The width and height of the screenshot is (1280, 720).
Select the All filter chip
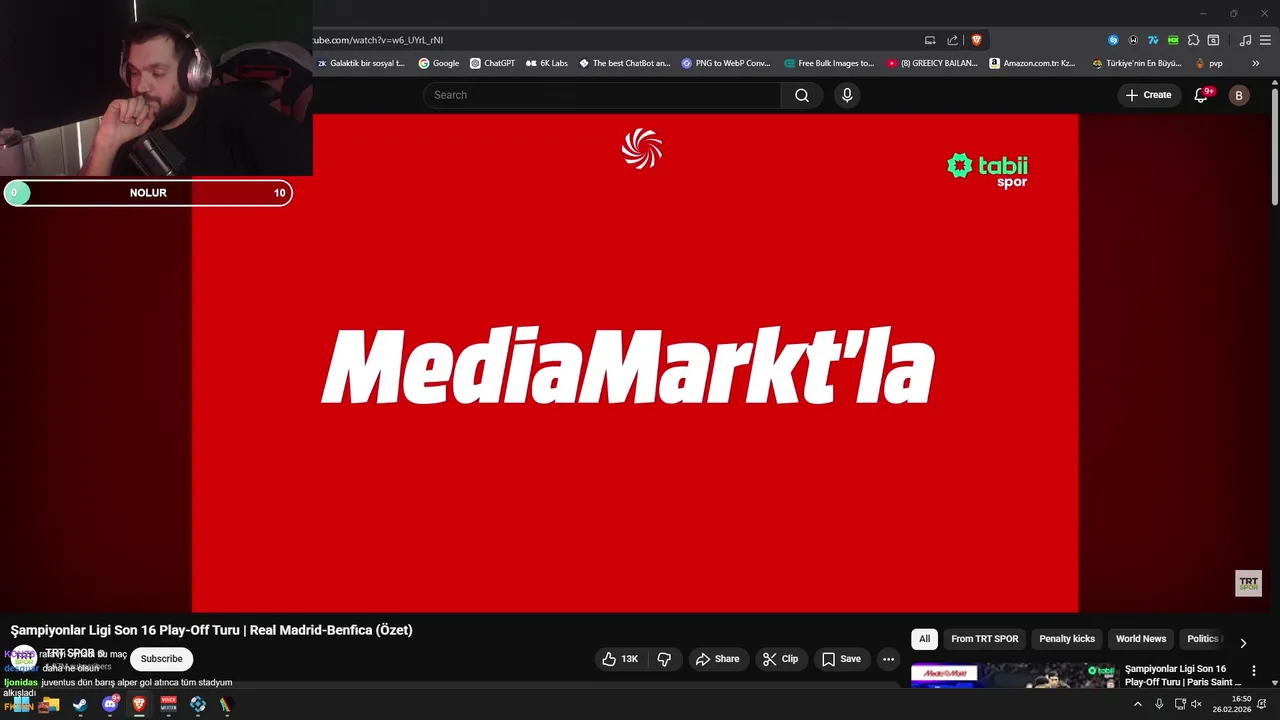click(925, 639)
